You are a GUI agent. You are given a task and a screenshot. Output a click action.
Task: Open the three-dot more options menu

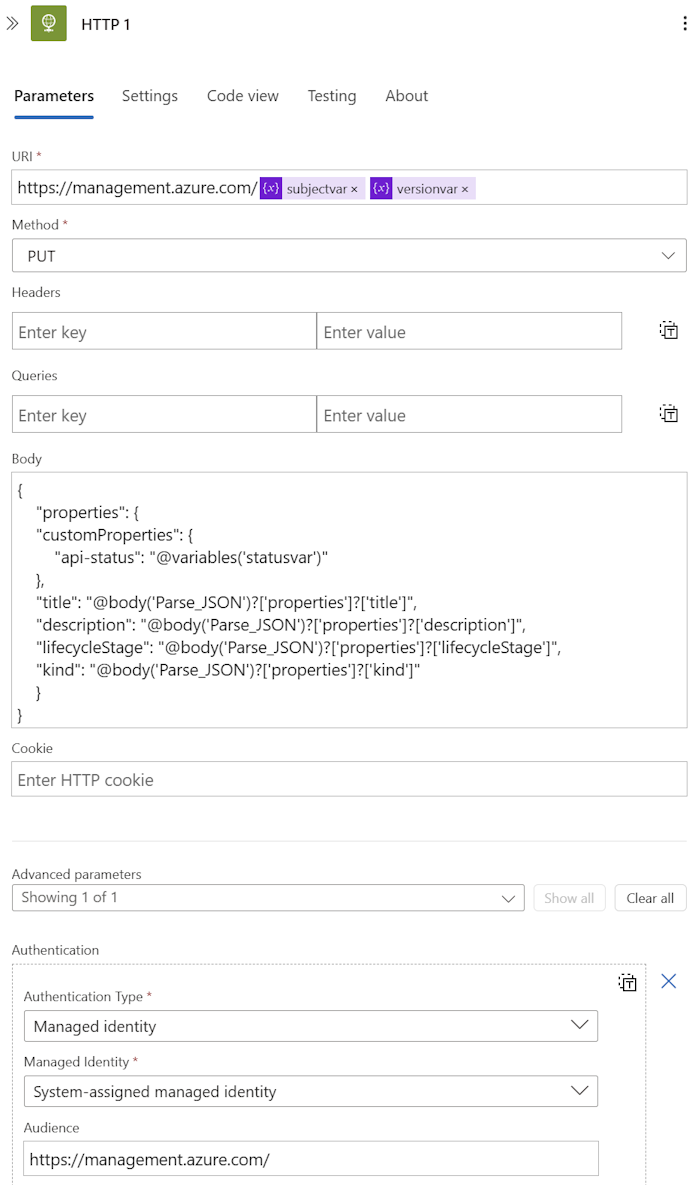(684, 23)
